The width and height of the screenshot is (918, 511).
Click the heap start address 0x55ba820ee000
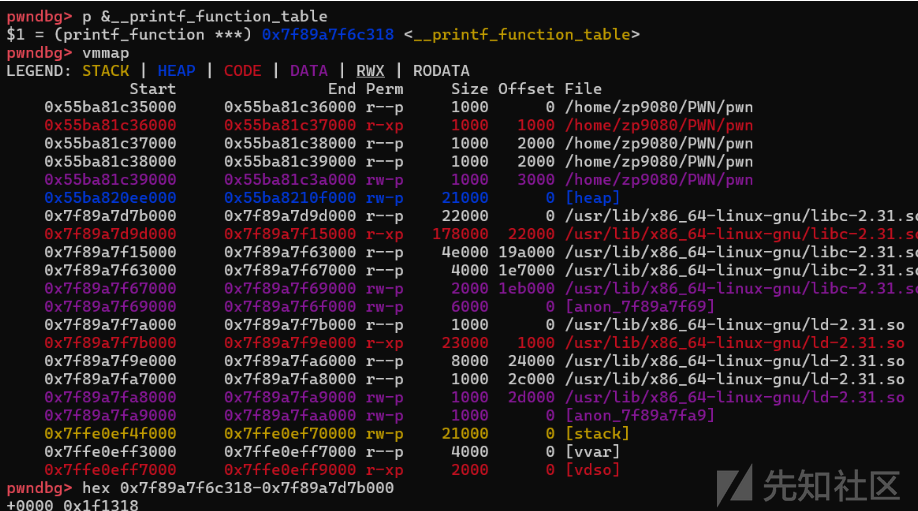pos(110,198)
